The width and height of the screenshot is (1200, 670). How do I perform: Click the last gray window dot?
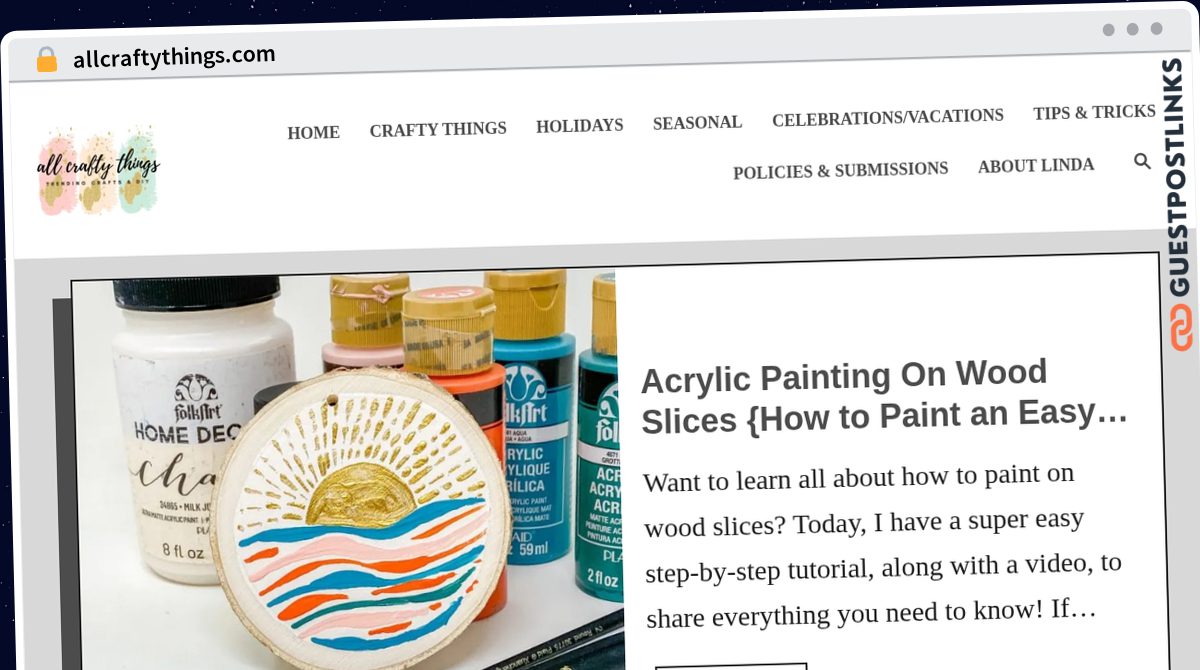1156,28
